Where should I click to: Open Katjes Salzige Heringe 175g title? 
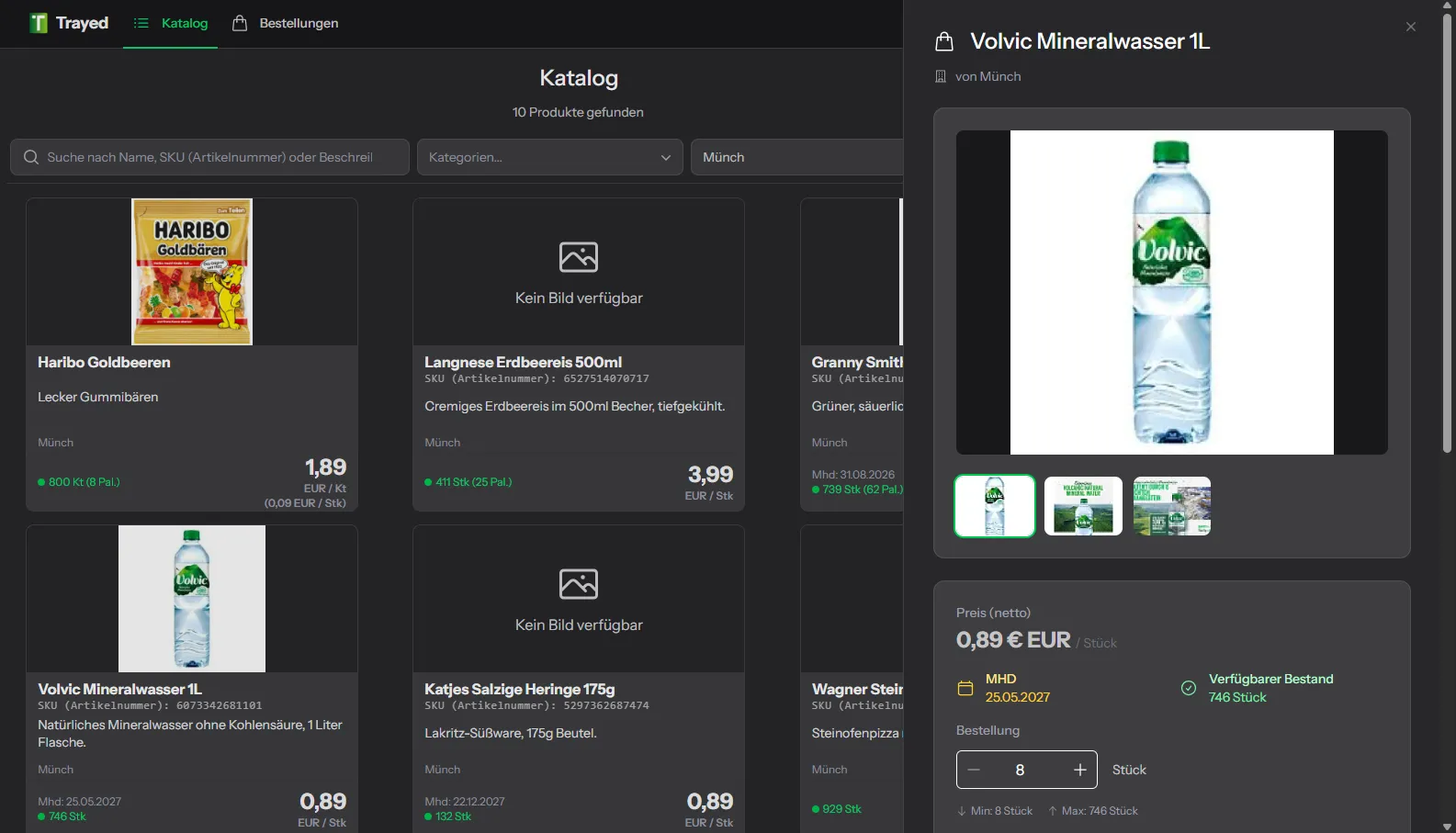click(x=519, y=689)
